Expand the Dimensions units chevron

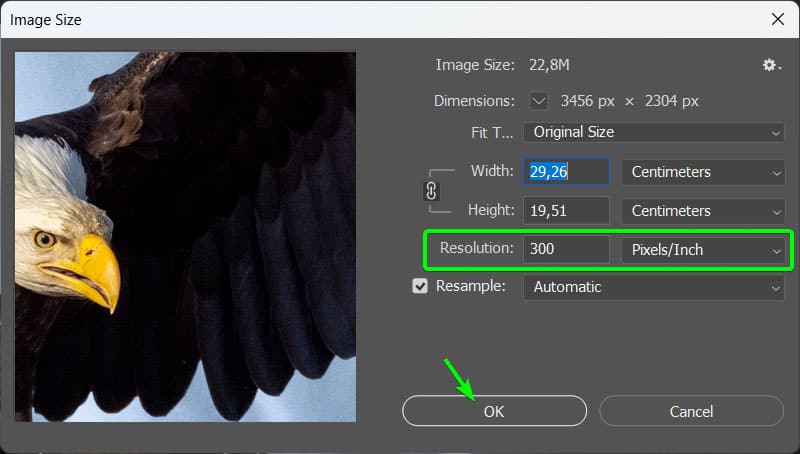(539, 100)
